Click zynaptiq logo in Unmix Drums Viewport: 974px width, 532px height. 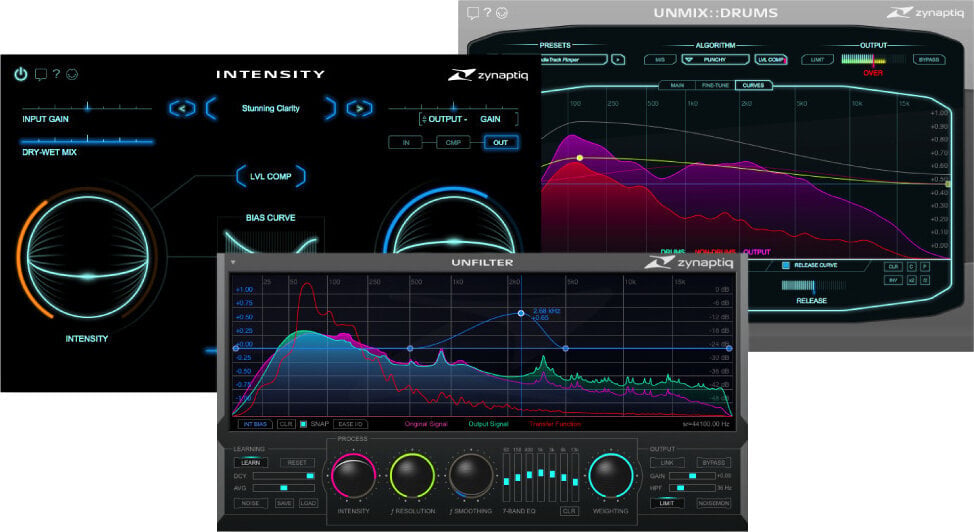coord(926,12)
